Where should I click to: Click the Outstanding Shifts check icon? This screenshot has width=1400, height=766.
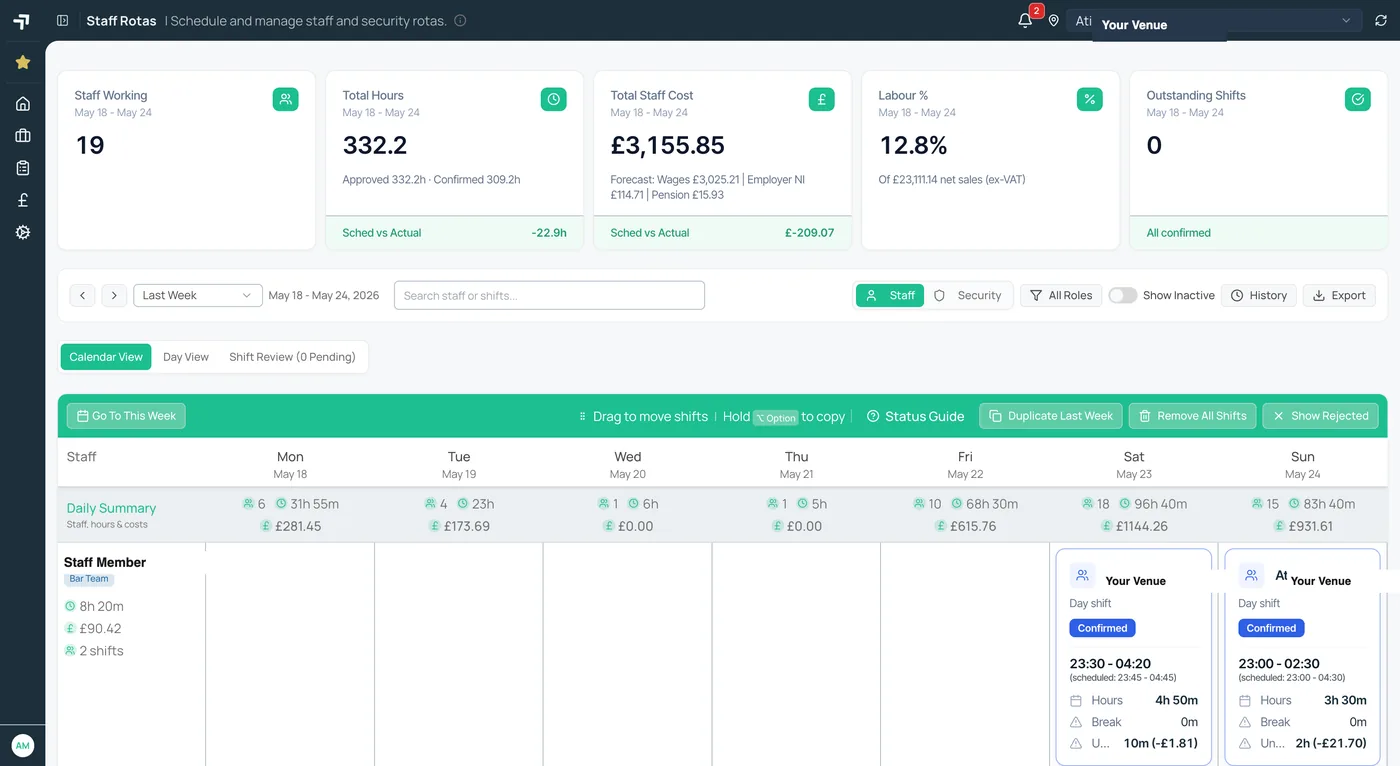(1357, 99)
